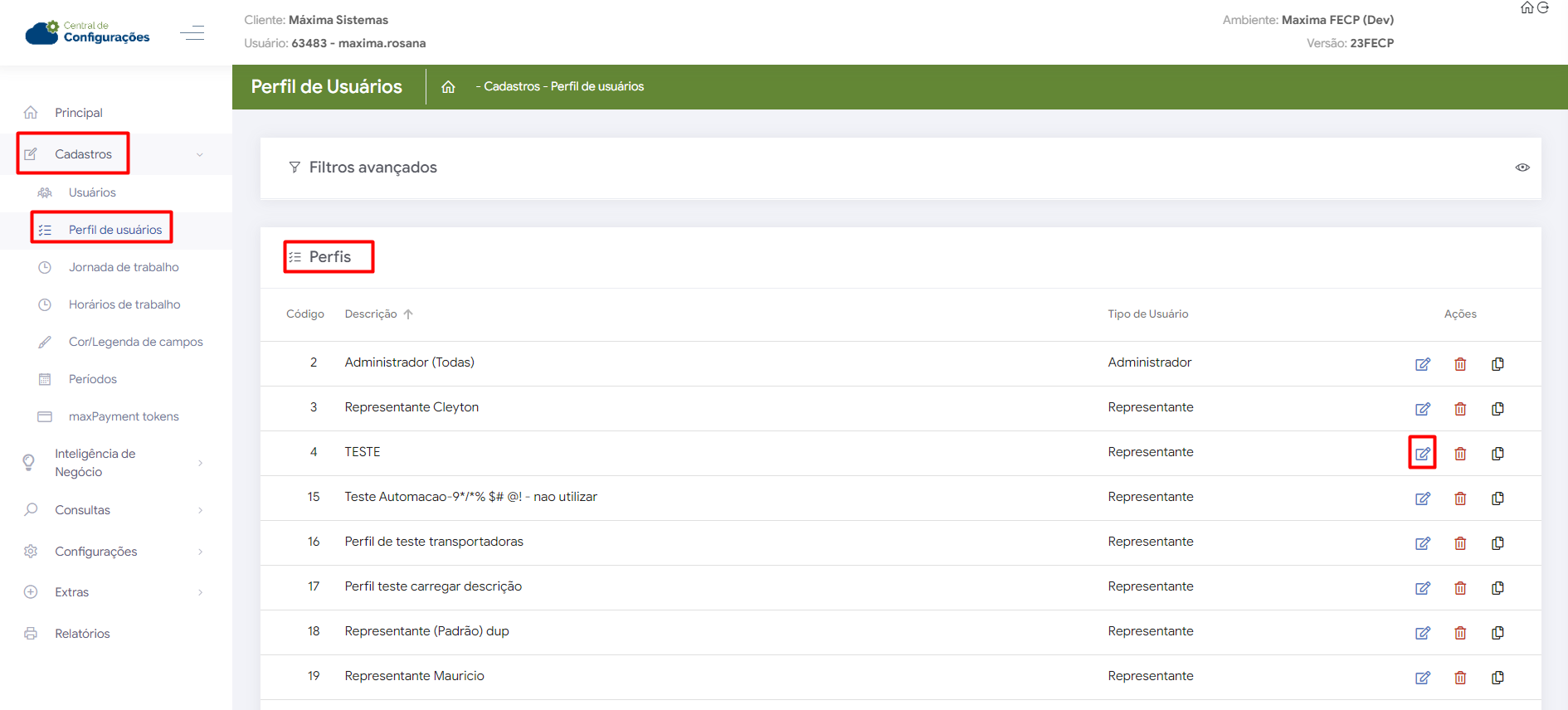Viewport: 1568px width, 710px height.
Task: Expand Inteligência de Negócio menu
Action: (x=95, y=463)
